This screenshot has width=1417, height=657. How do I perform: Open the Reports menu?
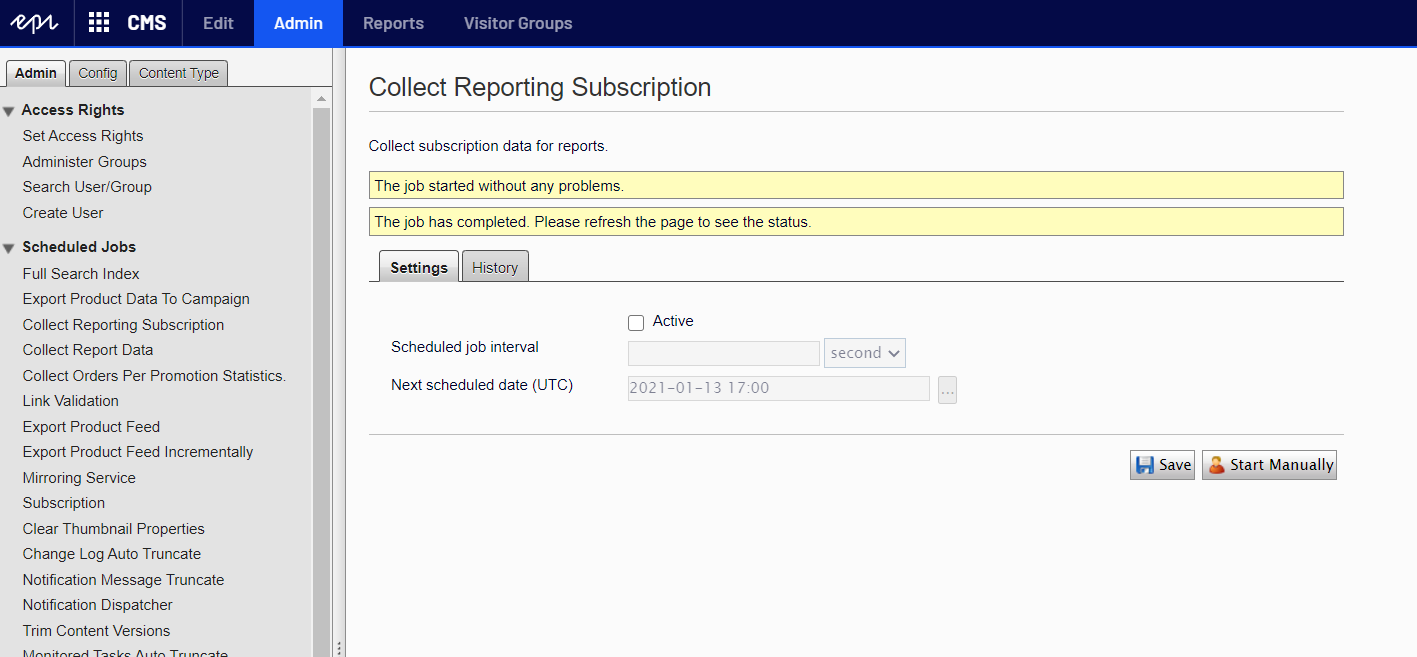(x=393, y=23)
